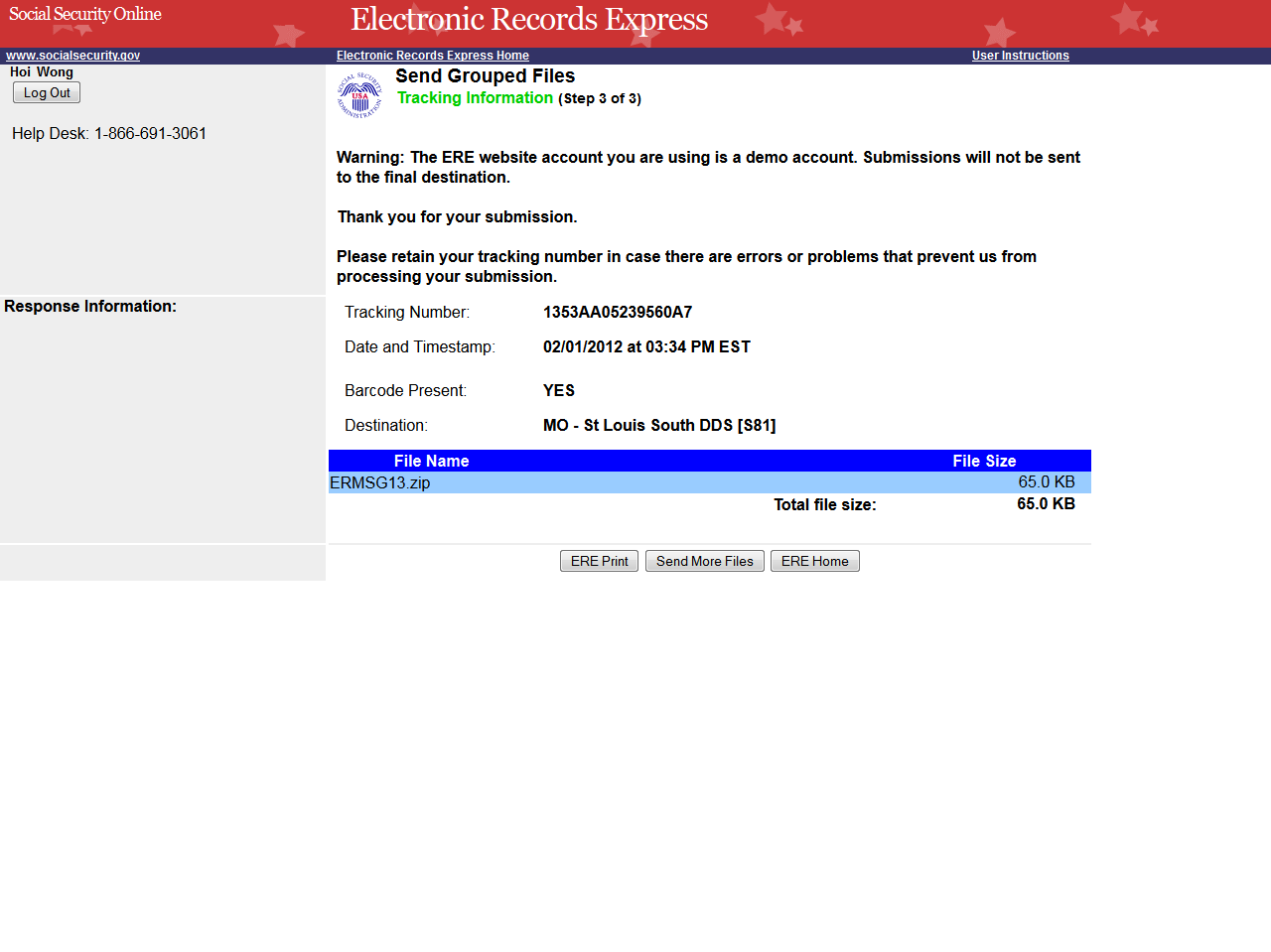Click the Response Information label
The image size is (1271, 952).
point(90,306)
